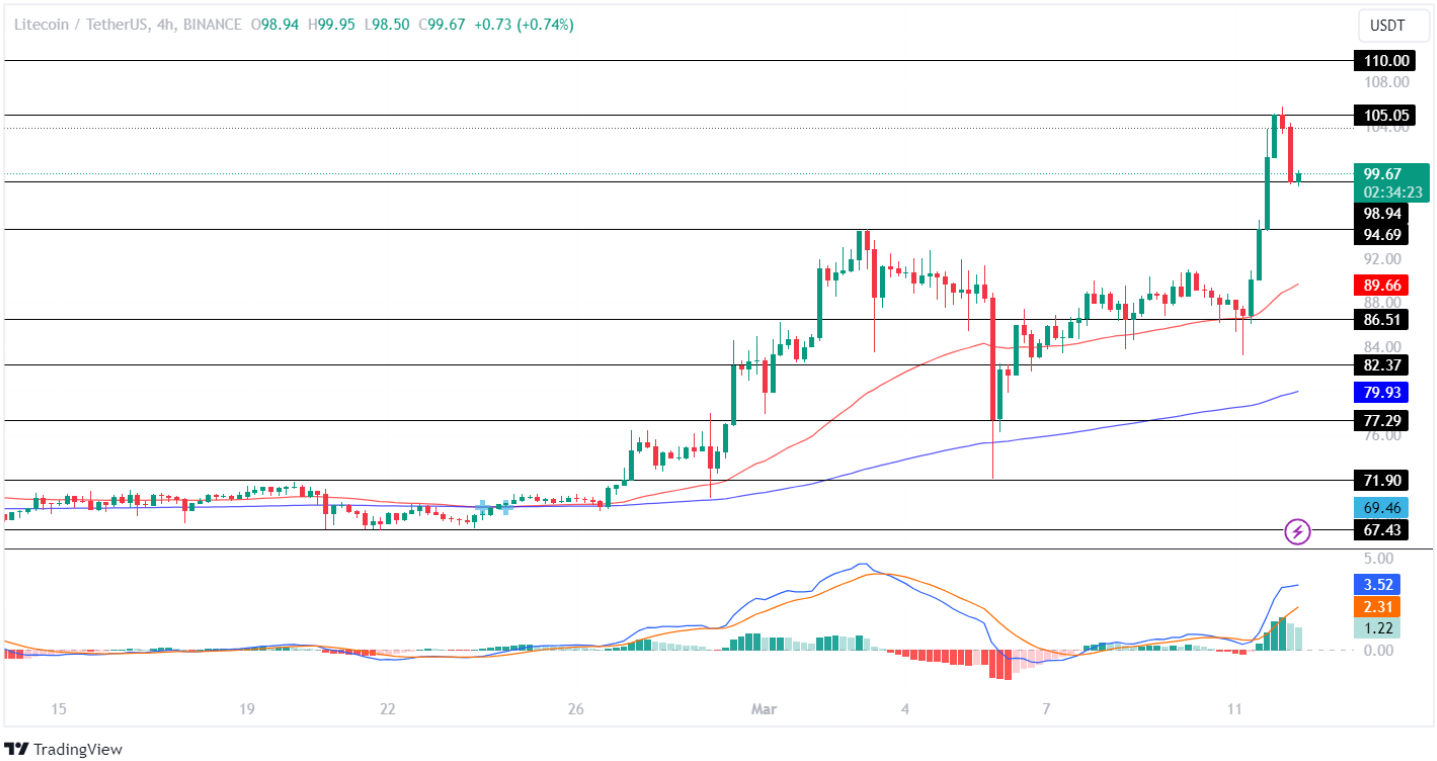Select the 94.69 price level label
The image size is (1437, 761).
[x=1380, y=235]
